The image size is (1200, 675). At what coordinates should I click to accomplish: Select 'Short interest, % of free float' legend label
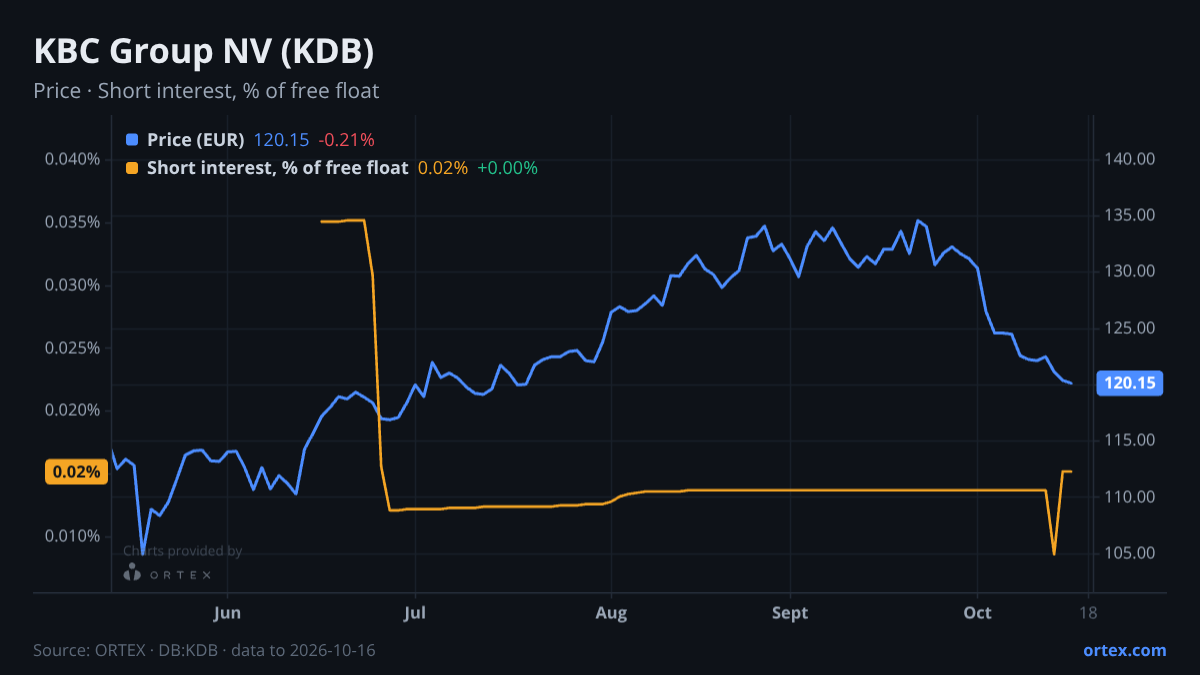278,168
